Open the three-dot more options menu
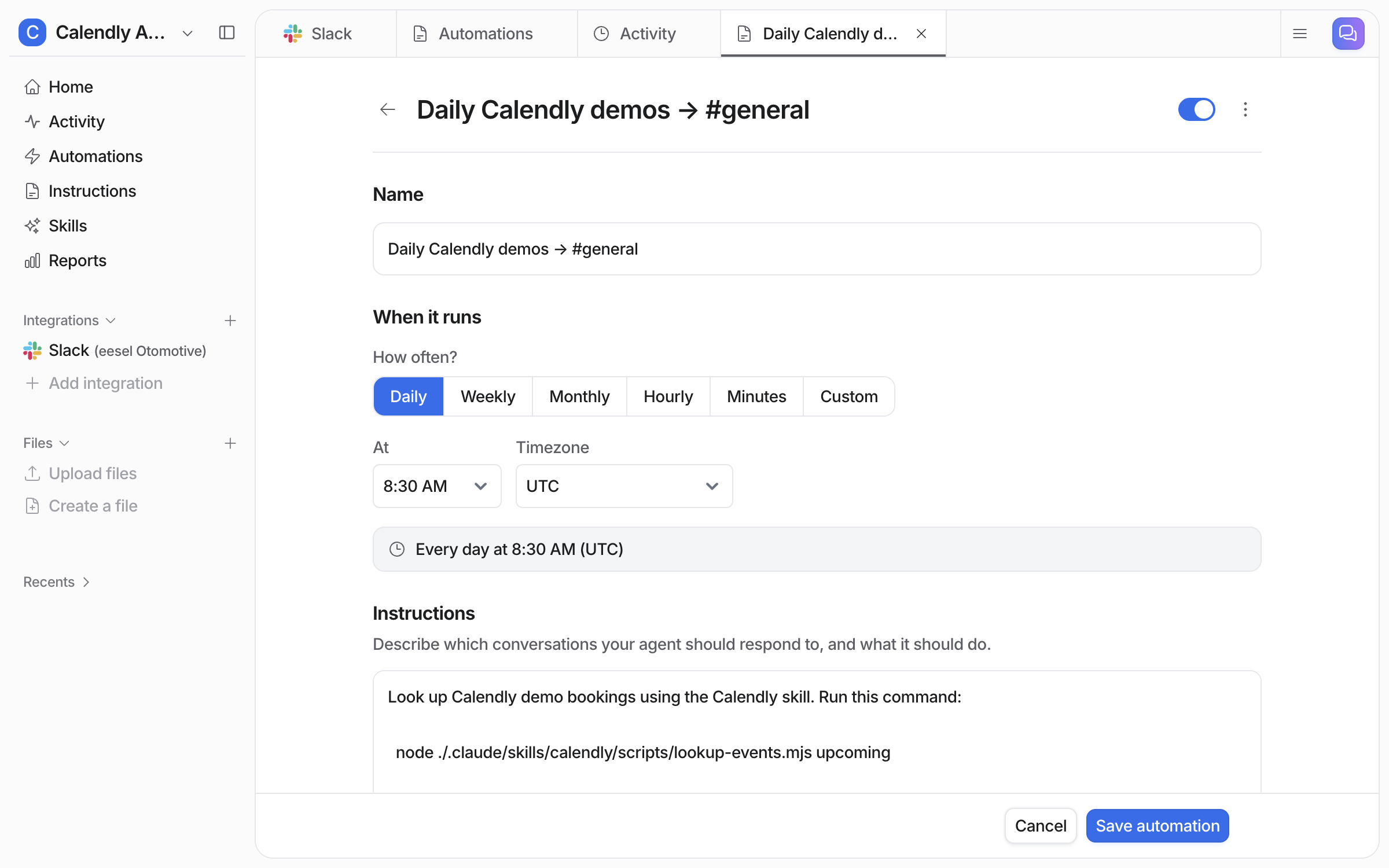Image resolution: width=1389 pixels, height=868 pixels. coord(1245,109)
